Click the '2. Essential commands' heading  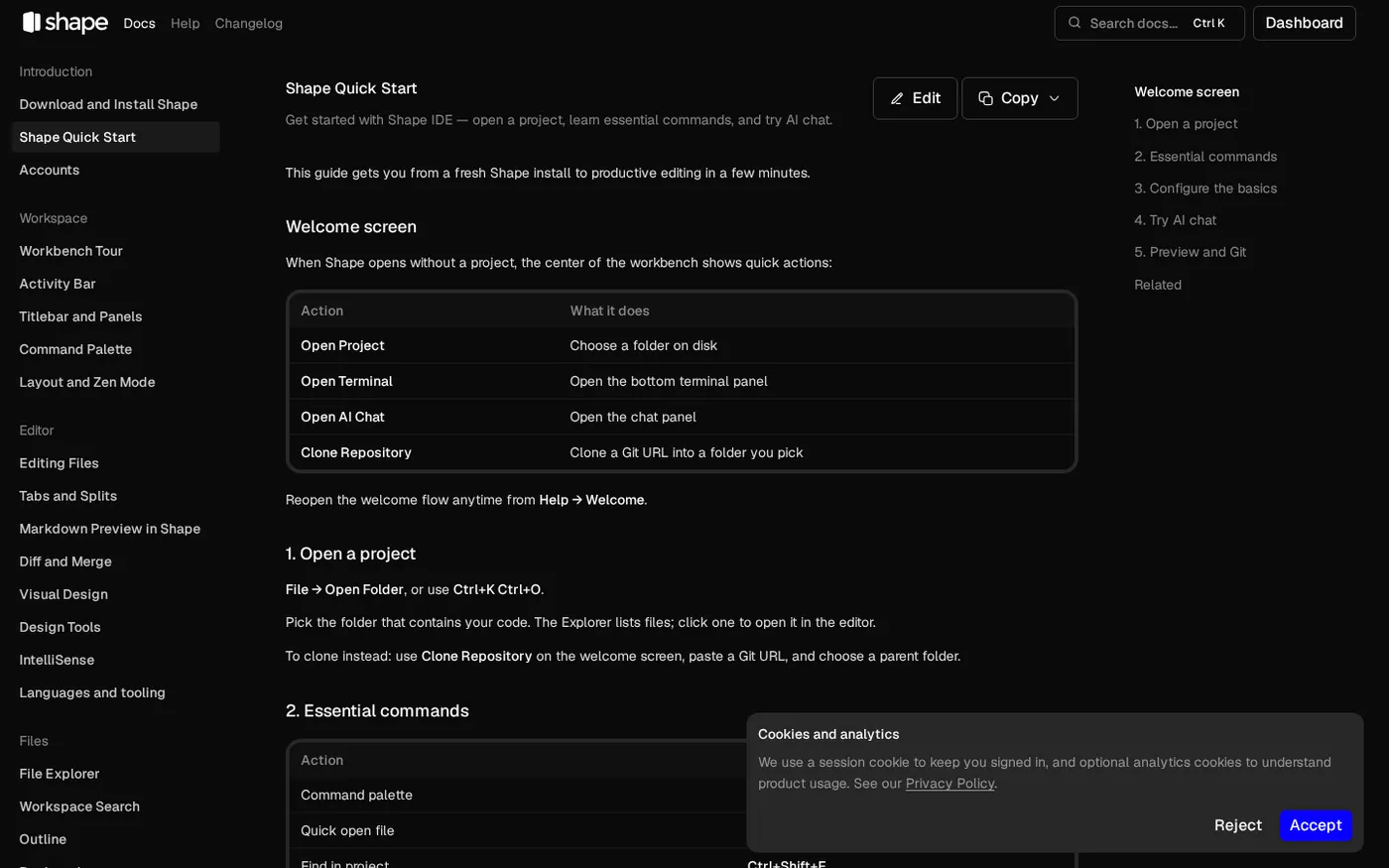[377, 710]
